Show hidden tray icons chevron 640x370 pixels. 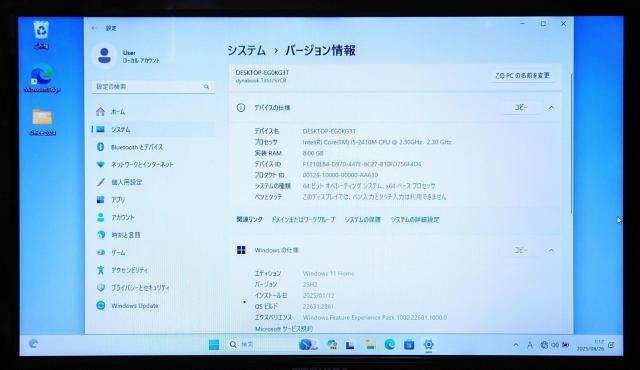click(516, 345)
